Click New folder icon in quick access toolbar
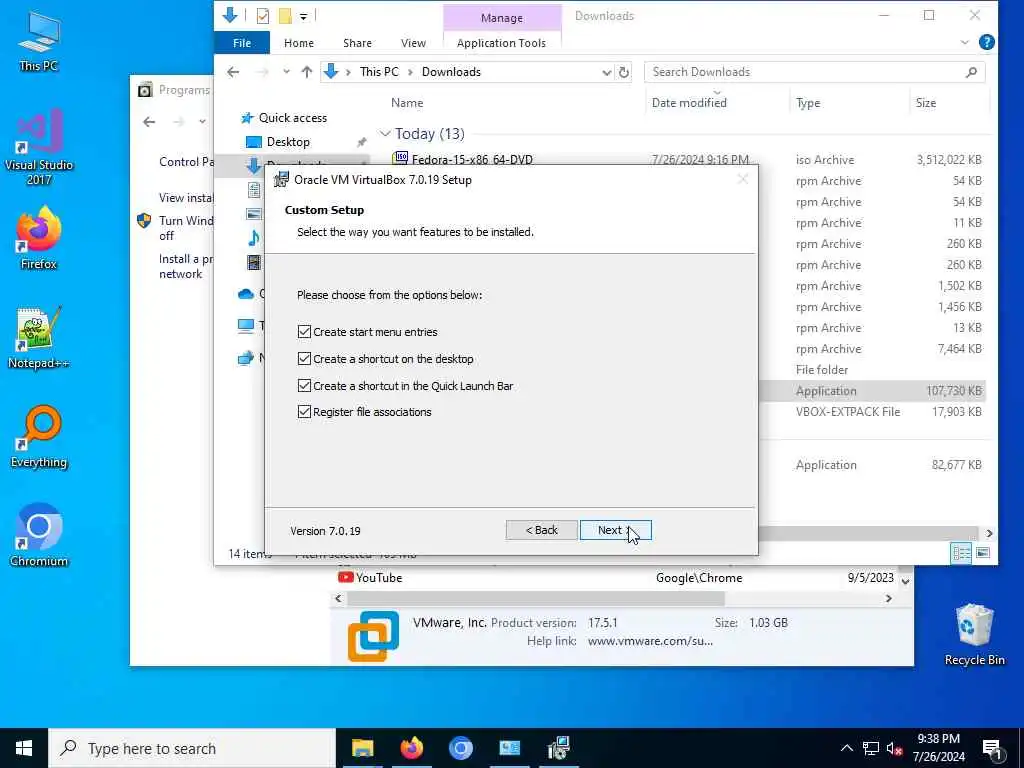Image resolution: width=1024 pixels, height=768 pixels. tap(285, 16)
